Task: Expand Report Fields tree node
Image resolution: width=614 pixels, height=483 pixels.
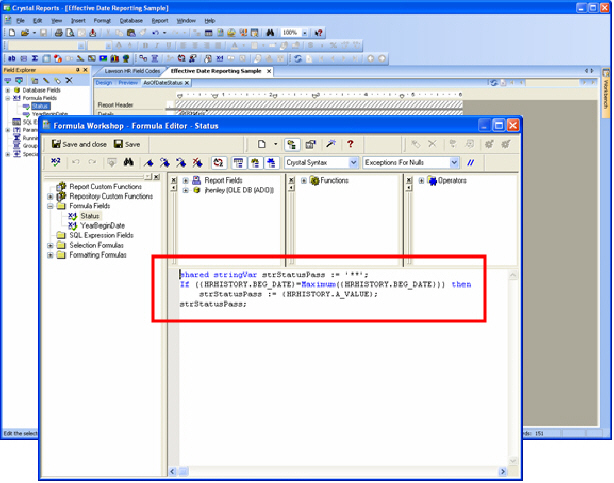Action: click(186, 181)
